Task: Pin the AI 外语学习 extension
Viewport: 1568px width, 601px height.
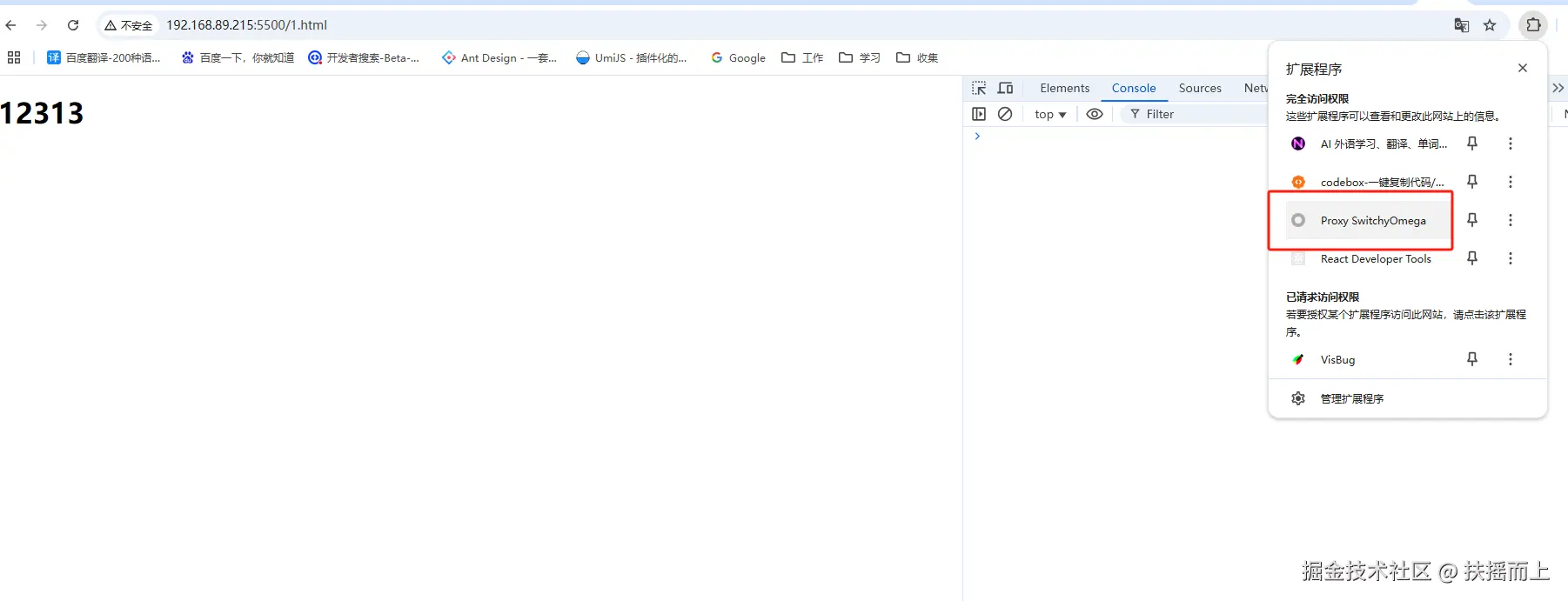Action: (x=1472, y=144)
